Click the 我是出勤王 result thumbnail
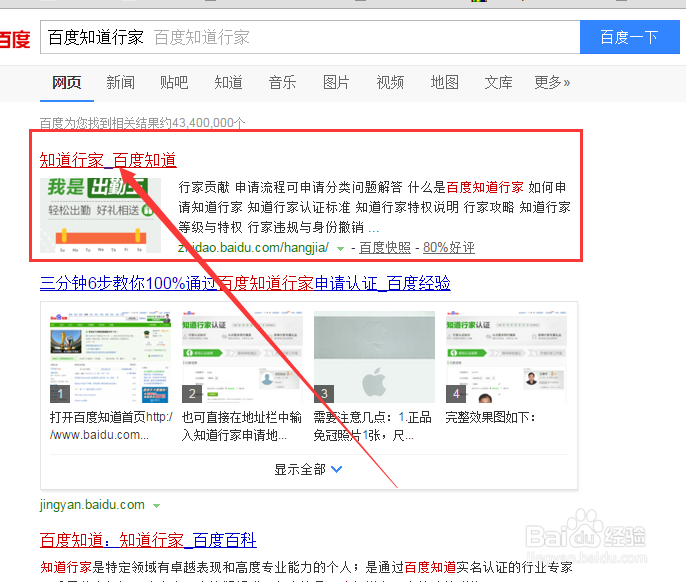 click(x=100, y=215)
